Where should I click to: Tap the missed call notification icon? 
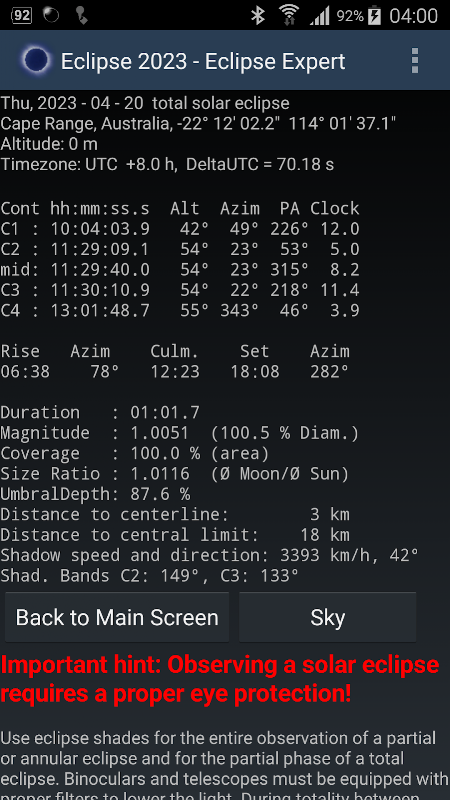pos(81,15)
